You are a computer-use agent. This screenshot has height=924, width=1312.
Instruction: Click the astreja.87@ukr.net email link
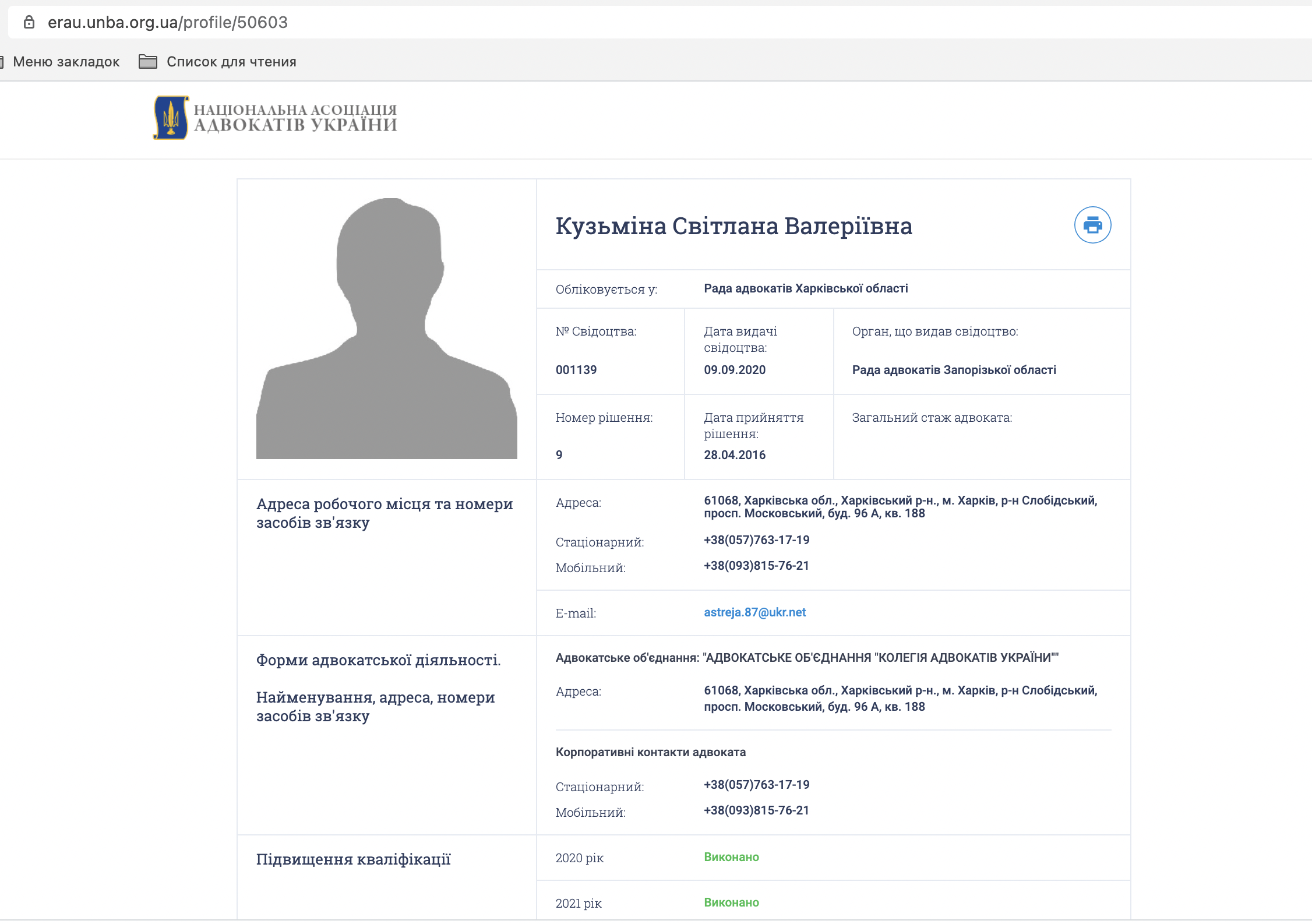(754, 612)
